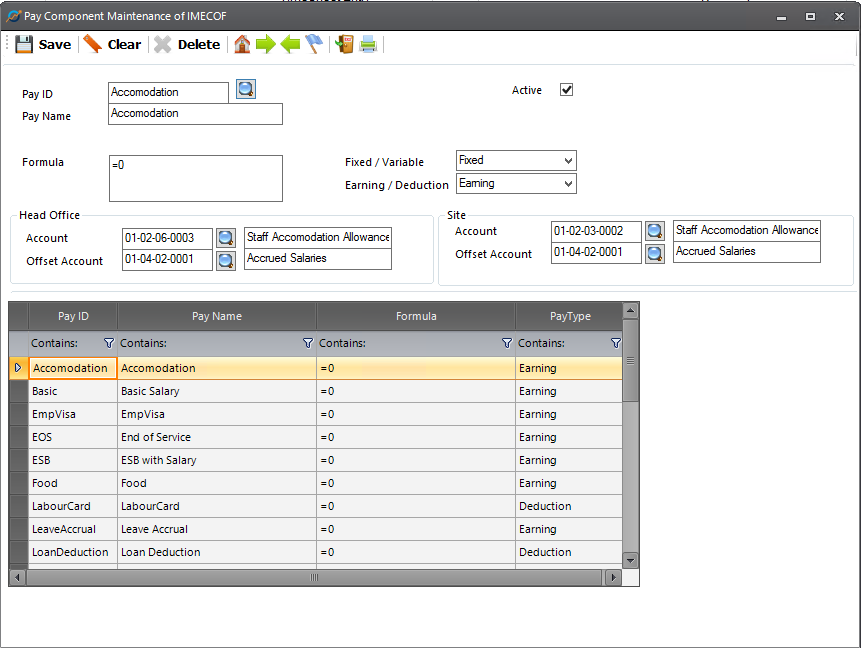Click the printer icon
This screenshot has height=648, width=861.
pos(369,44)
